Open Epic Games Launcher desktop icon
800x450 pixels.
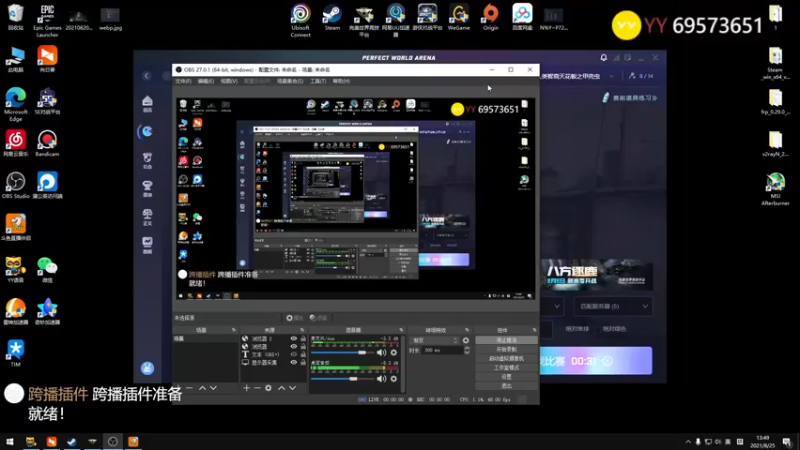click(x=47, y=20)
